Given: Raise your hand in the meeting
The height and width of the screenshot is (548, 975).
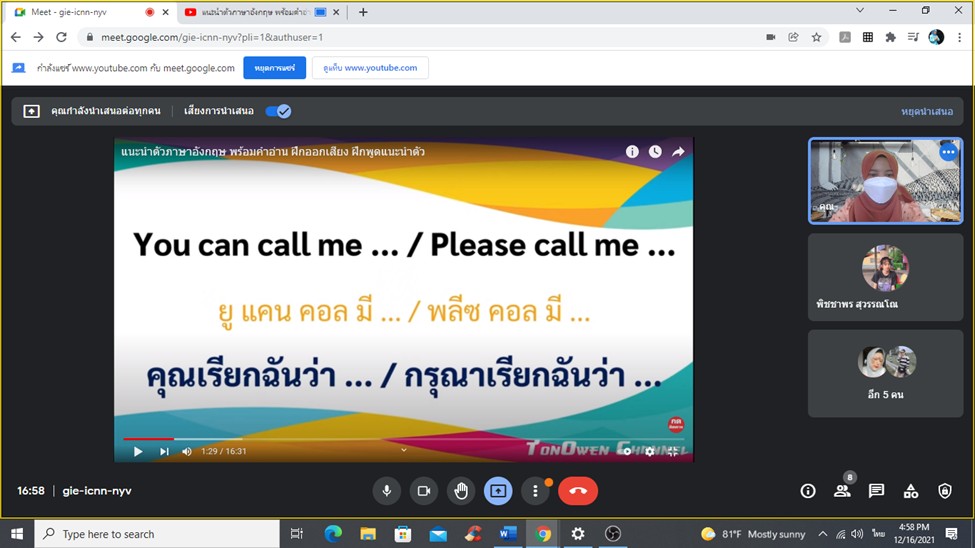Looking at the screenshot, I should pos(461,491).
